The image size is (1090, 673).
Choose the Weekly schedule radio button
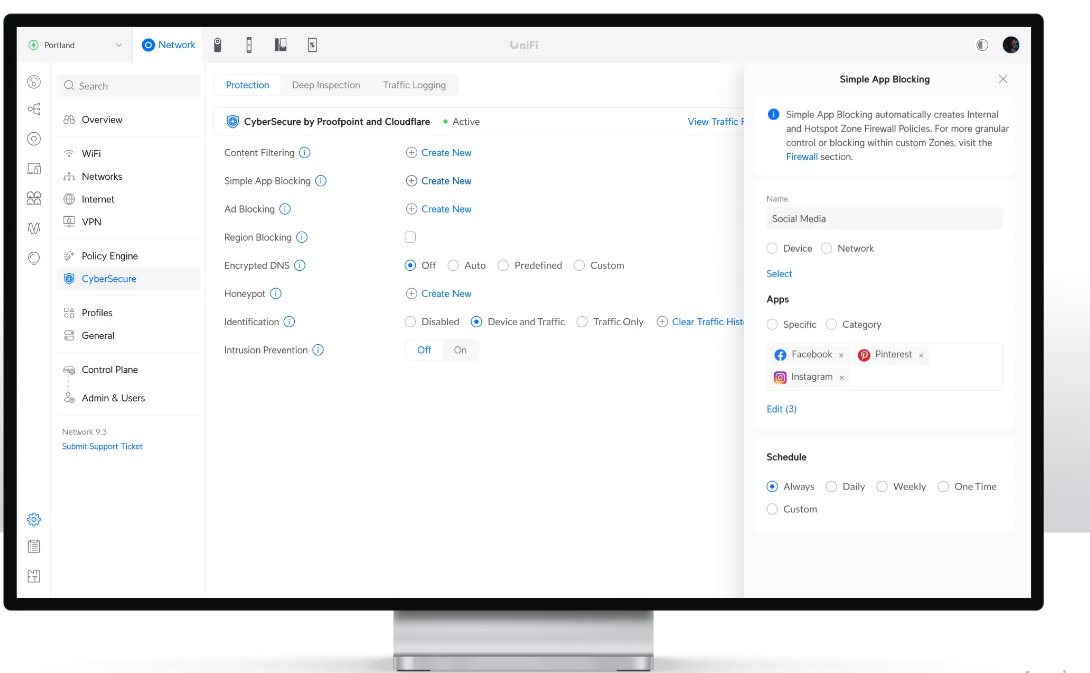tap(882, 487)
